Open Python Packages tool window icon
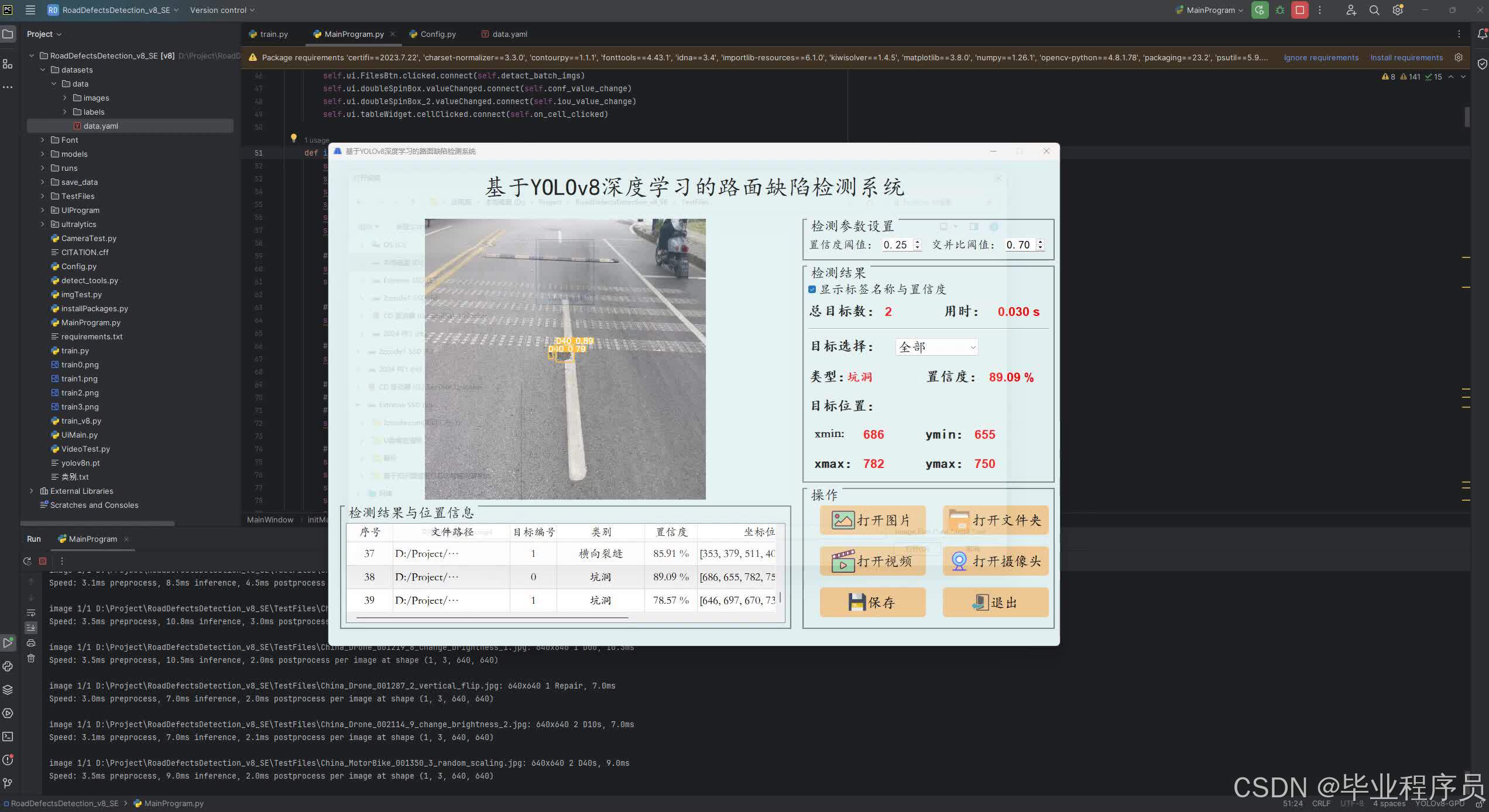This screenshot has width=1489, height=812. tap(8, 666)
